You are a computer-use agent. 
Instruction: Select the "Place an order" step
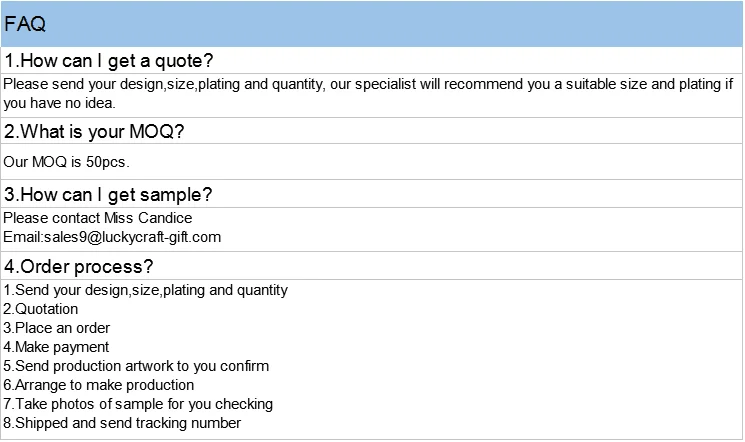pos(57,328)
